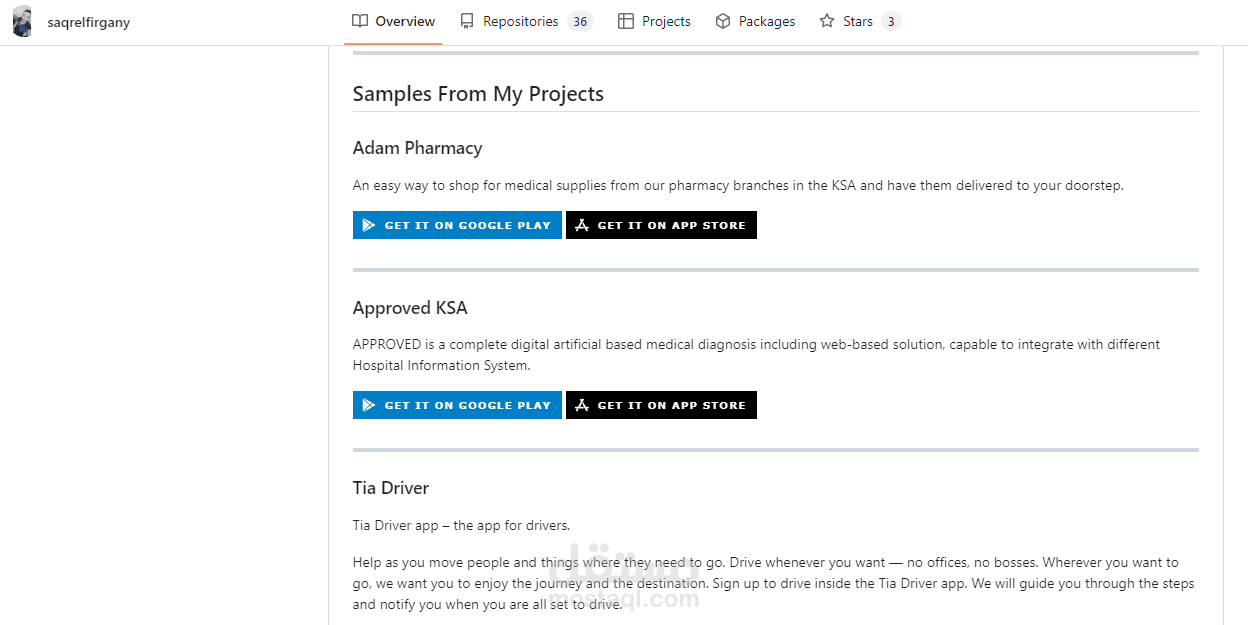1248x625 pixels.
Task: Click the Tia Driver project heading
Action: 391,488
